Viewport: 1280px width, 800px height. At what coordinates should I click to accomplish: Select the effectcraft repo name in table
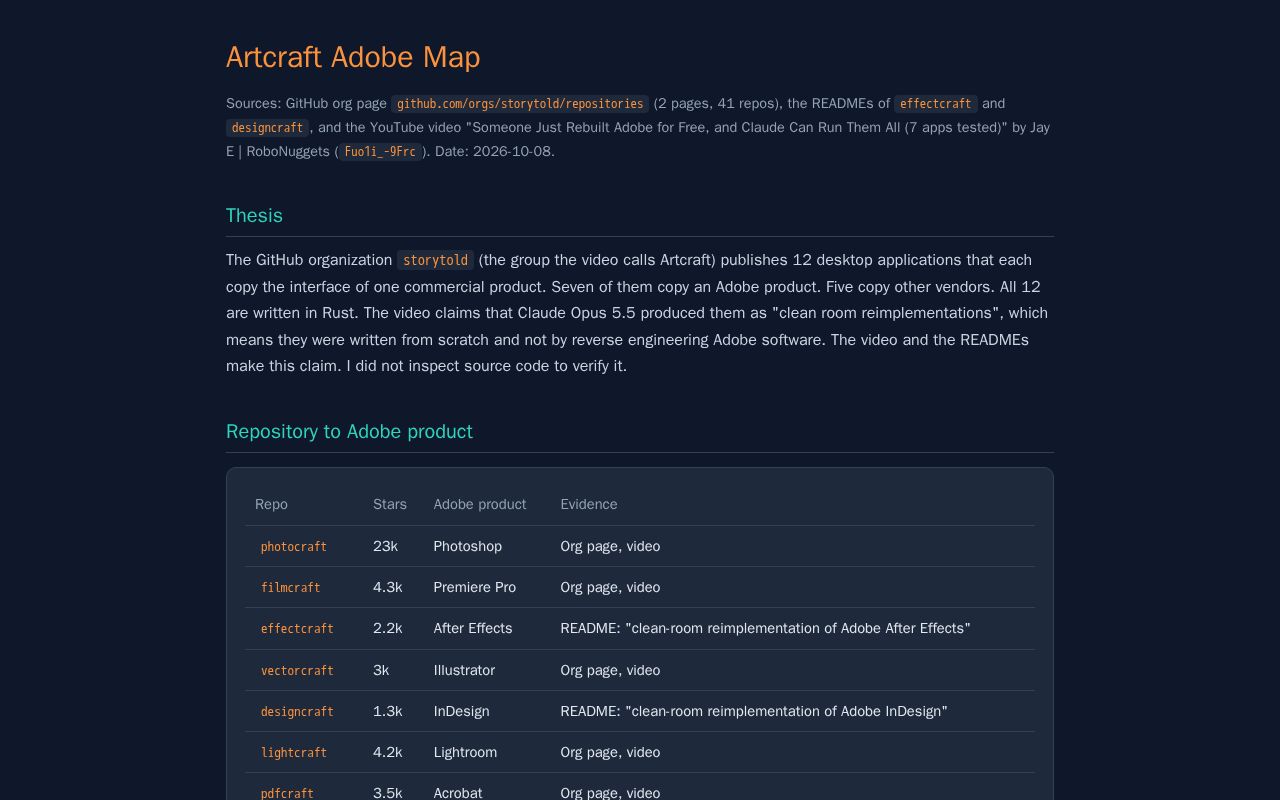pyautogui.click(x=297, y=629)
